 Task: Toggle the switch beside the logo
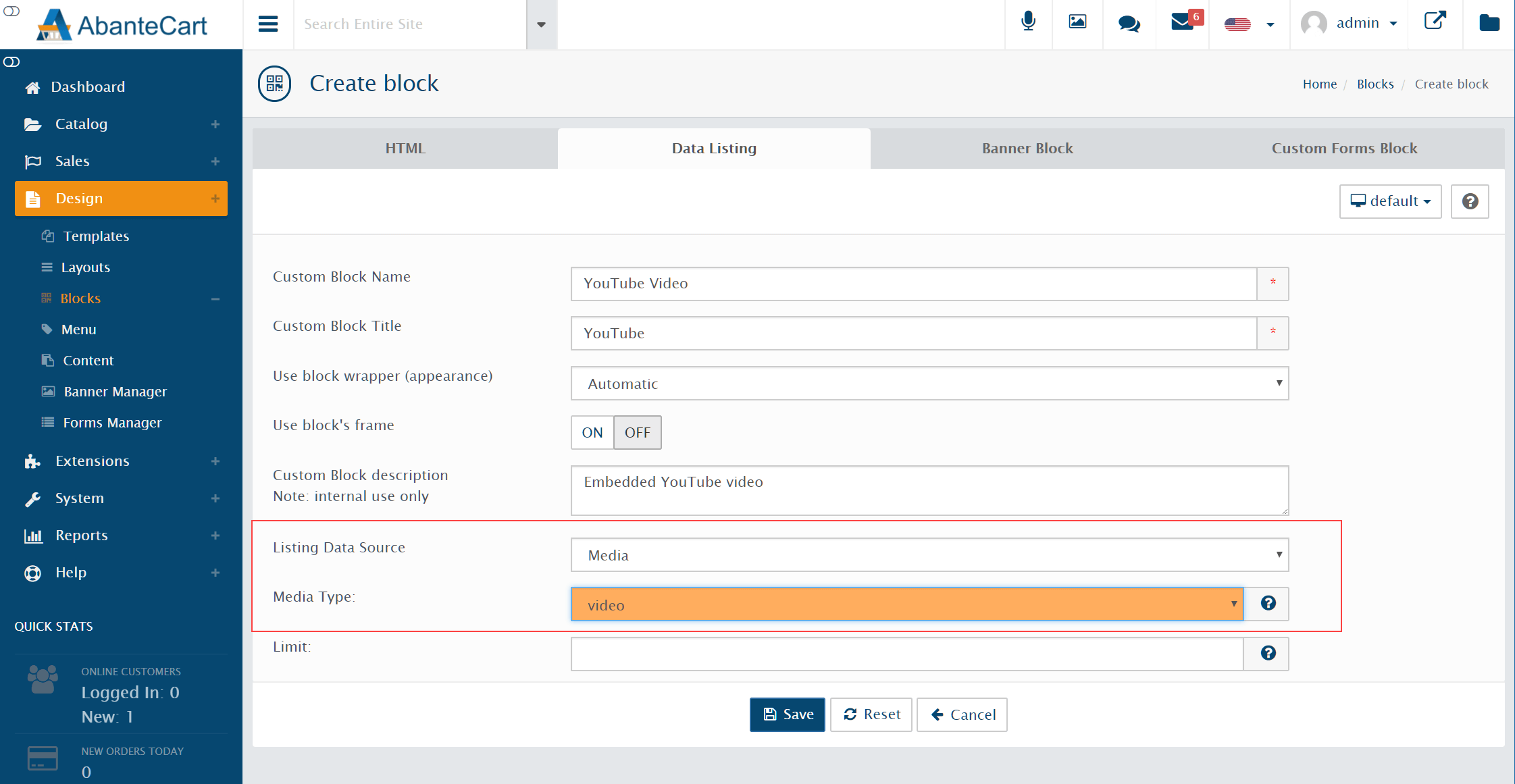11,11
